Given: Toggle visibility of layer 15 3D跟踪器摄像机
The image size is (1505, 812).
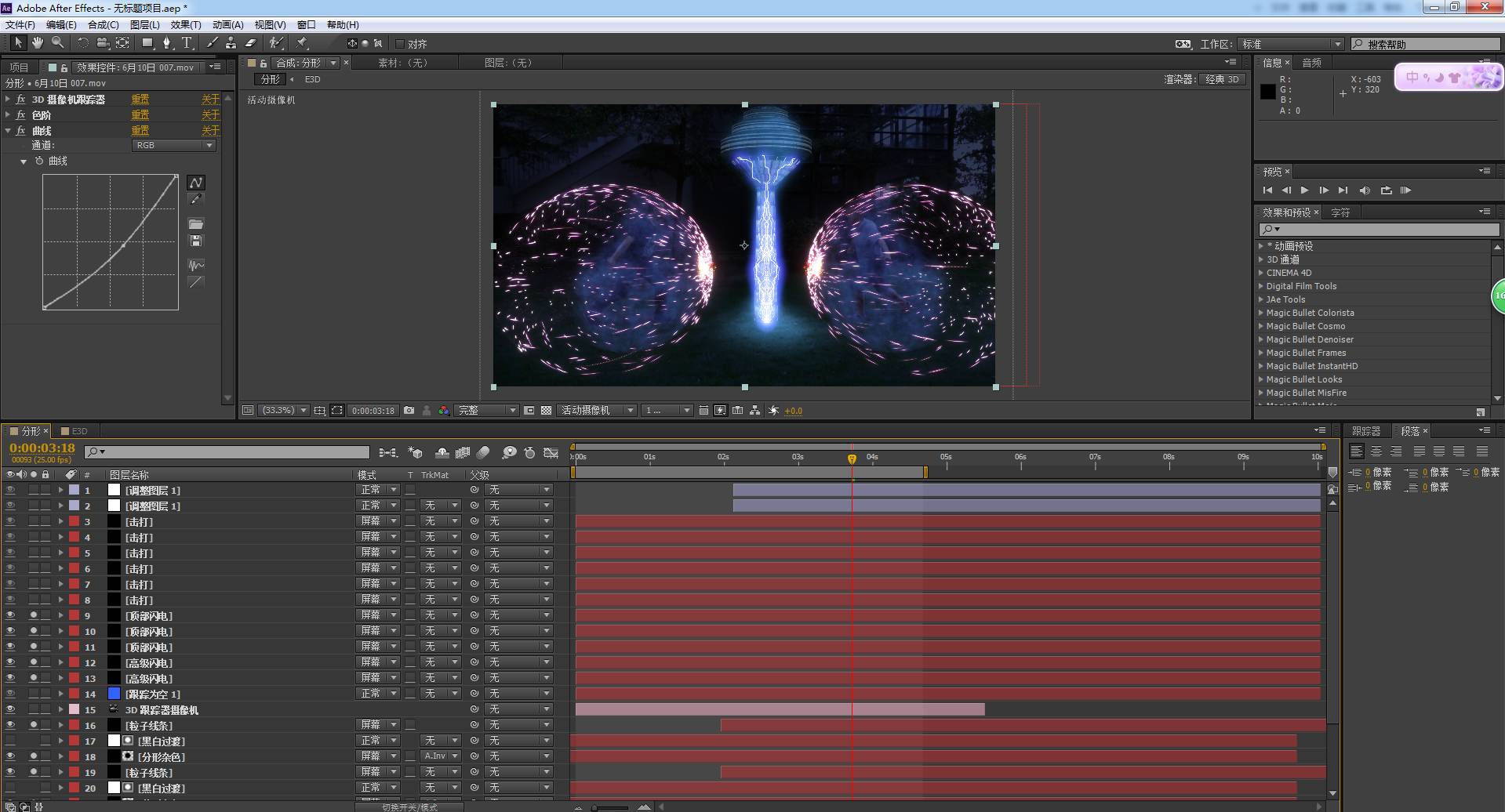Looking at the screenshot, I should (x=10, y=709).
